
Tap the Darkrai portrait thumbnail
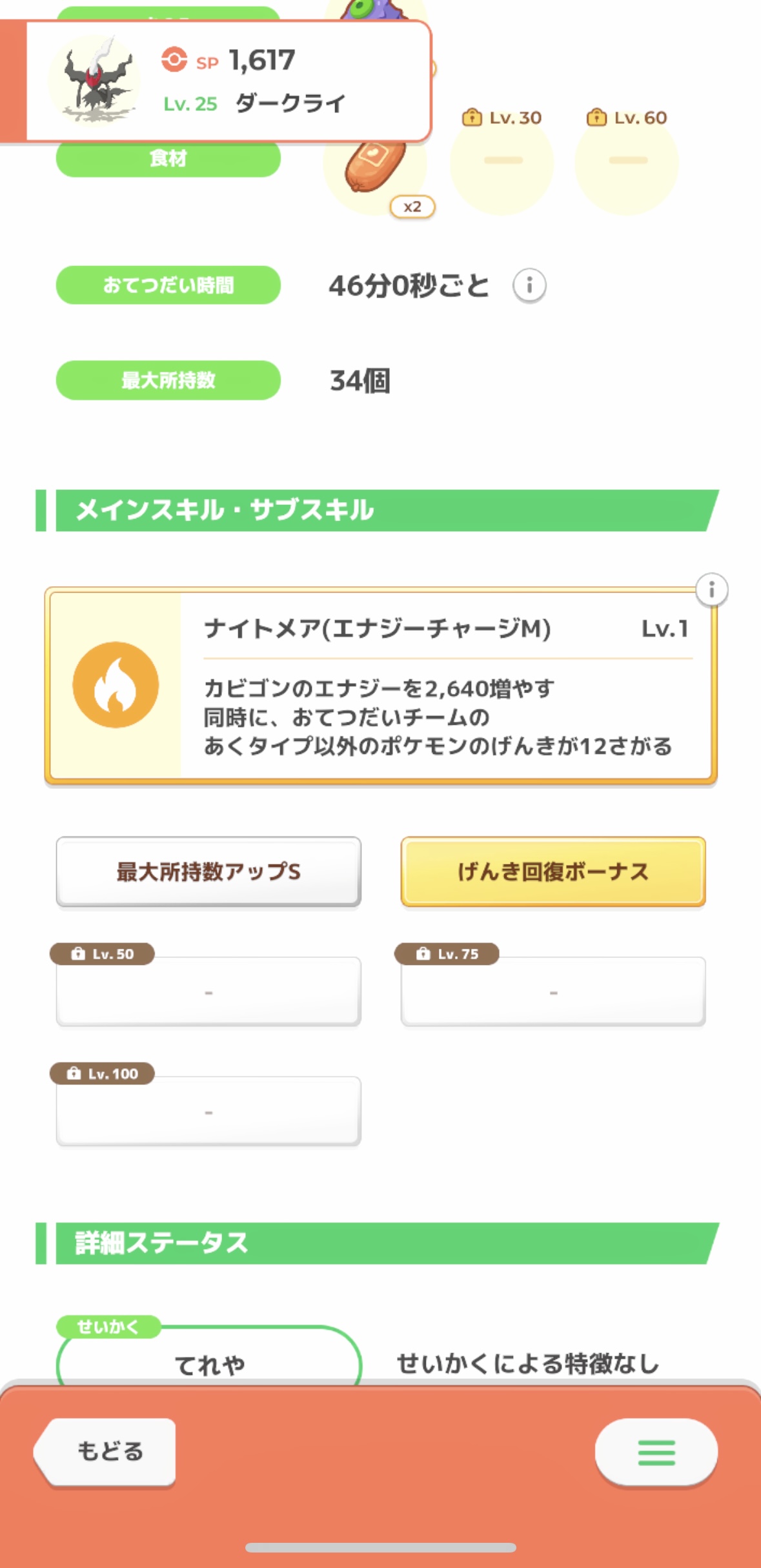[x=96, y=80]
